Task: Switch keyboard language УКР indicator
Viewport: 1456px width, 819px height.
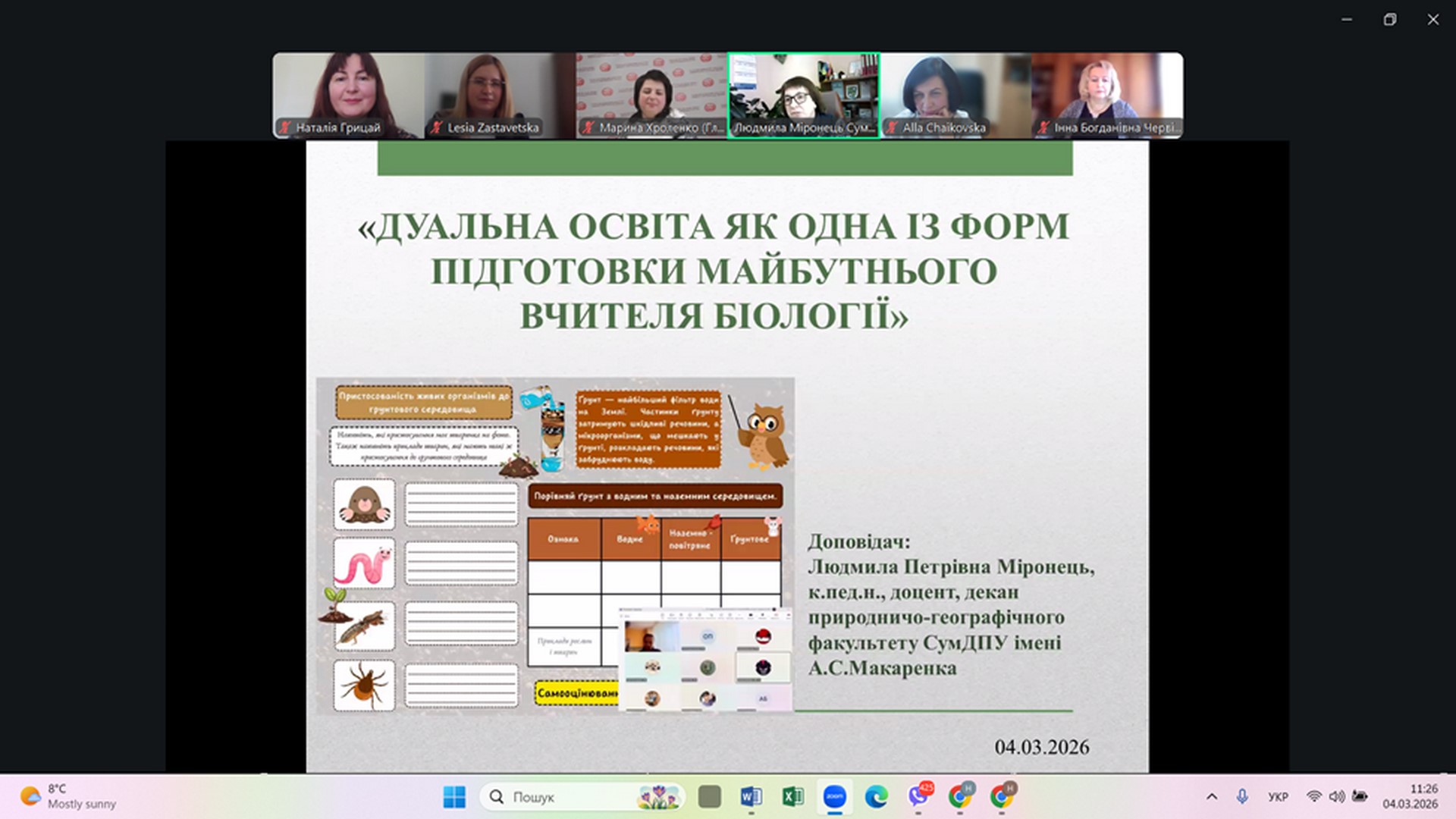Action: tap(1278, 797)
